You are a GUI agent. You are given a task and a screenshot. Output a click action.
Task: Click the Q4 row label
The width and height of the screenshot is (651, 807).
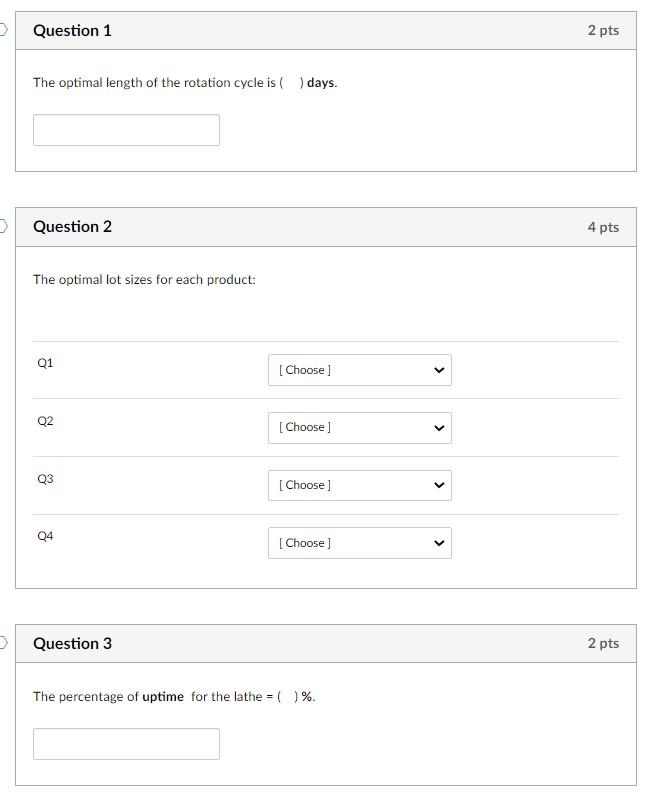[44, 536]
